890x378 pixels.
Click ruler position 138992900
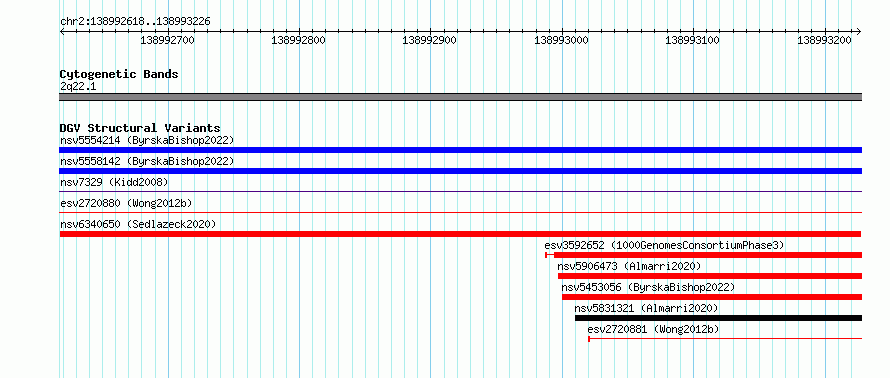429,40
